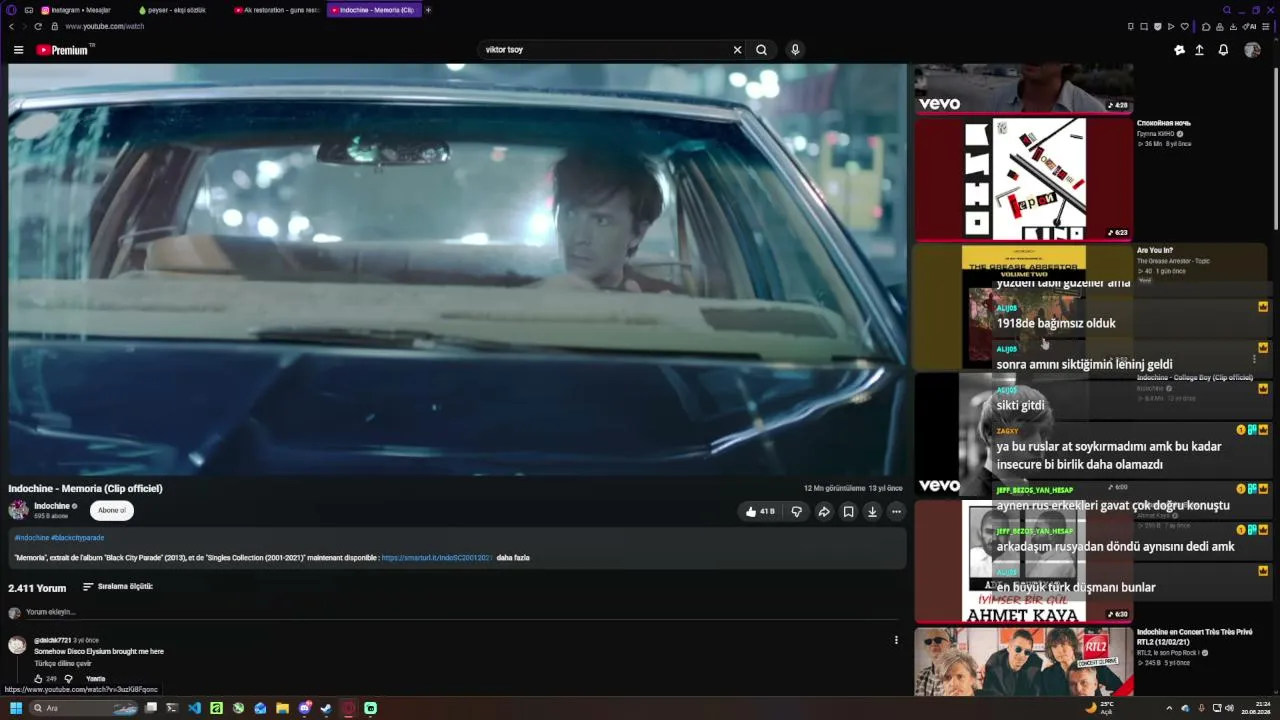Show hidden system tray icons

coord(1169,708)
